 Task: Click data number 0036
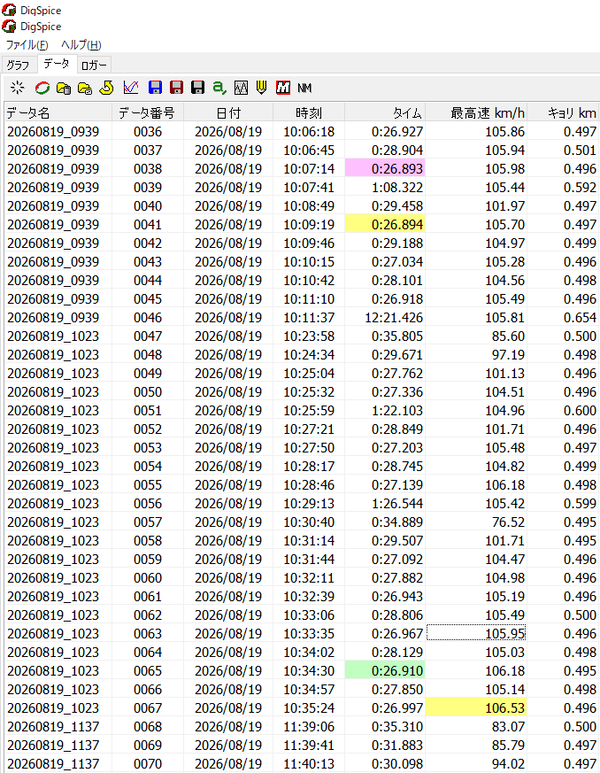coord(147,132)
